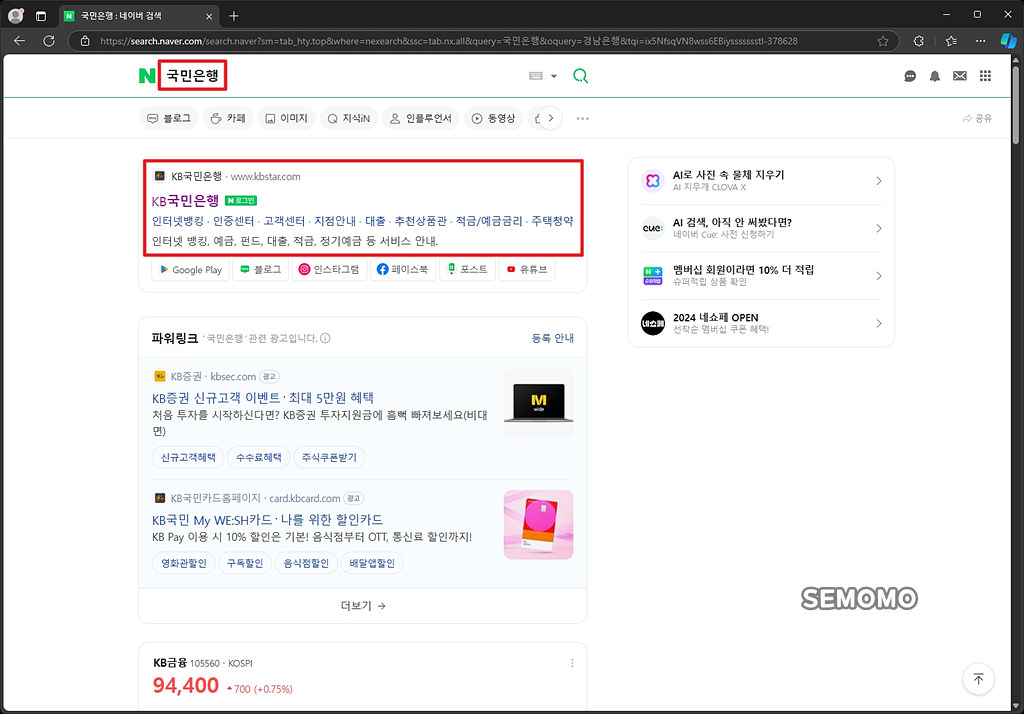The image size is (1024, 714).
Task: Expand the keyboard input dropdown arrow
Action: pos(554,76)
